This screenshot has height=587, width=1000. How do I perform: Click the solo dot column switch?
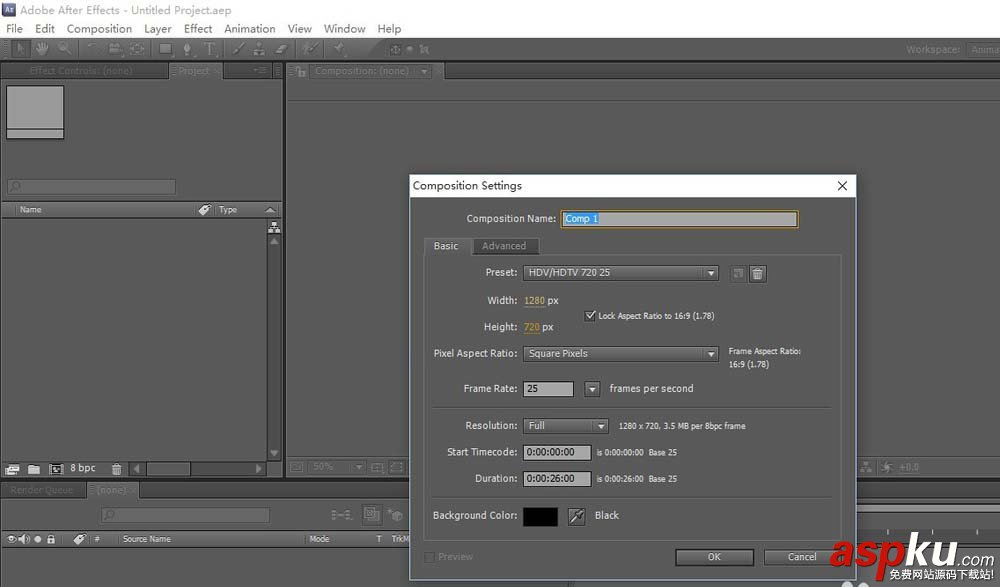(x=38, y=539)
